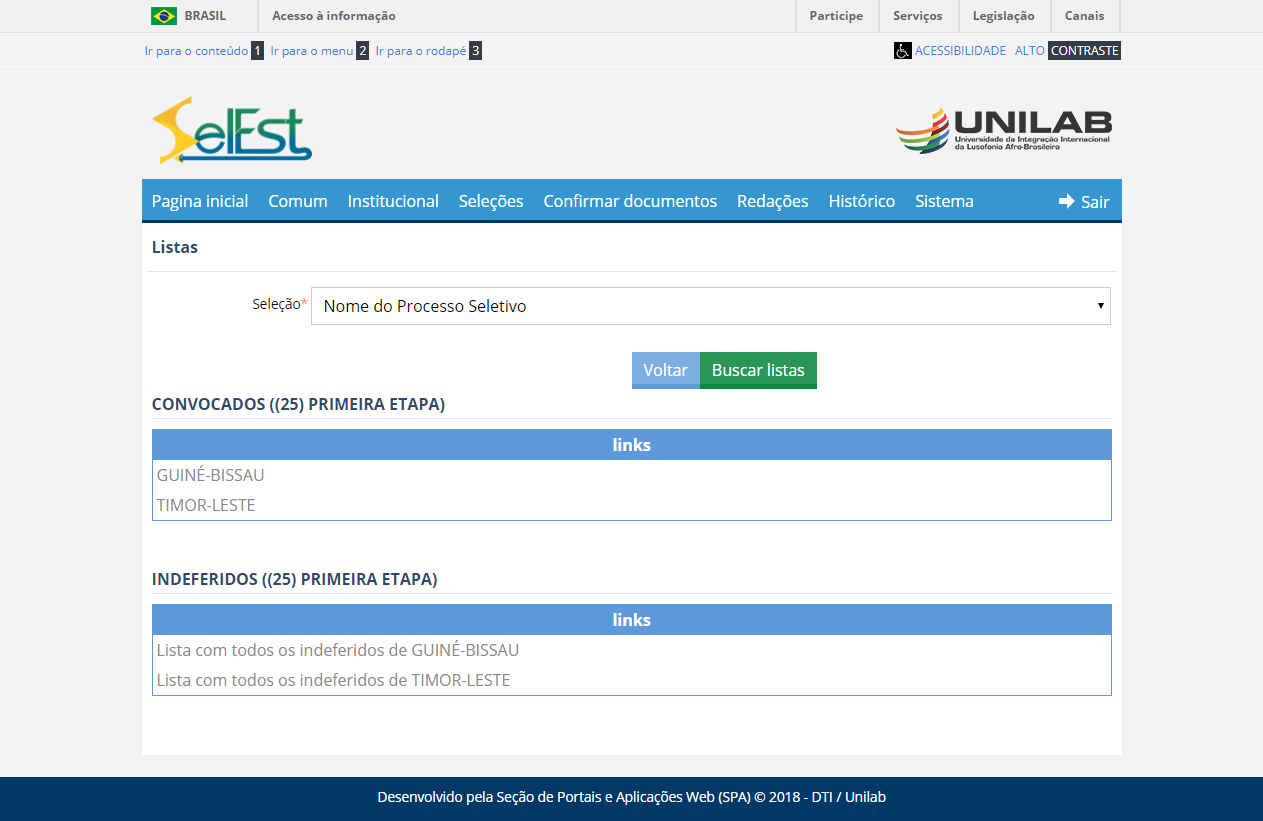Open indeferidos list for GUINÉ-BISSAU

pos(338,650)
